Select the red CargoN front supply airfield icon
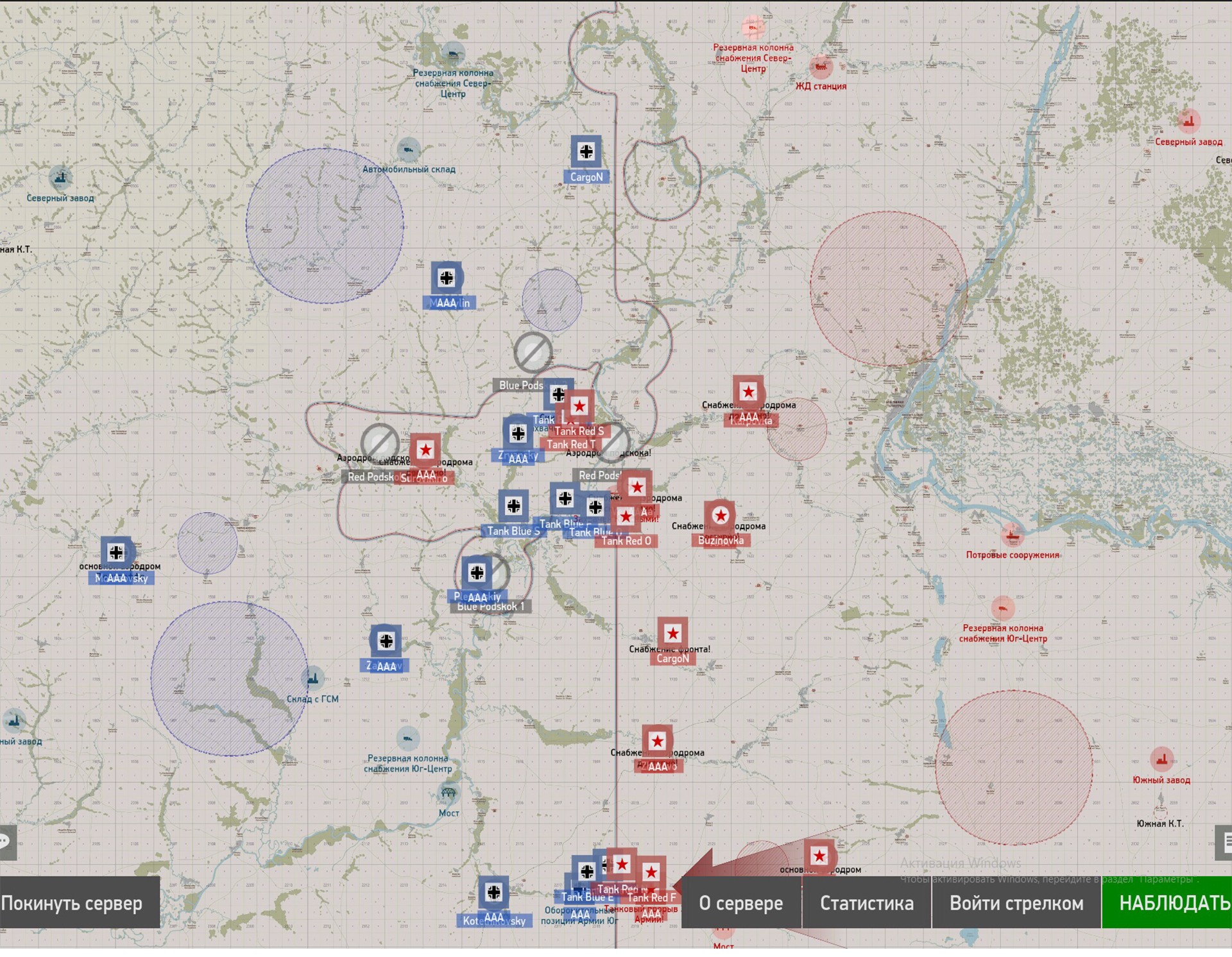The height and width of the screenshot is (957, 1232). 672,634
